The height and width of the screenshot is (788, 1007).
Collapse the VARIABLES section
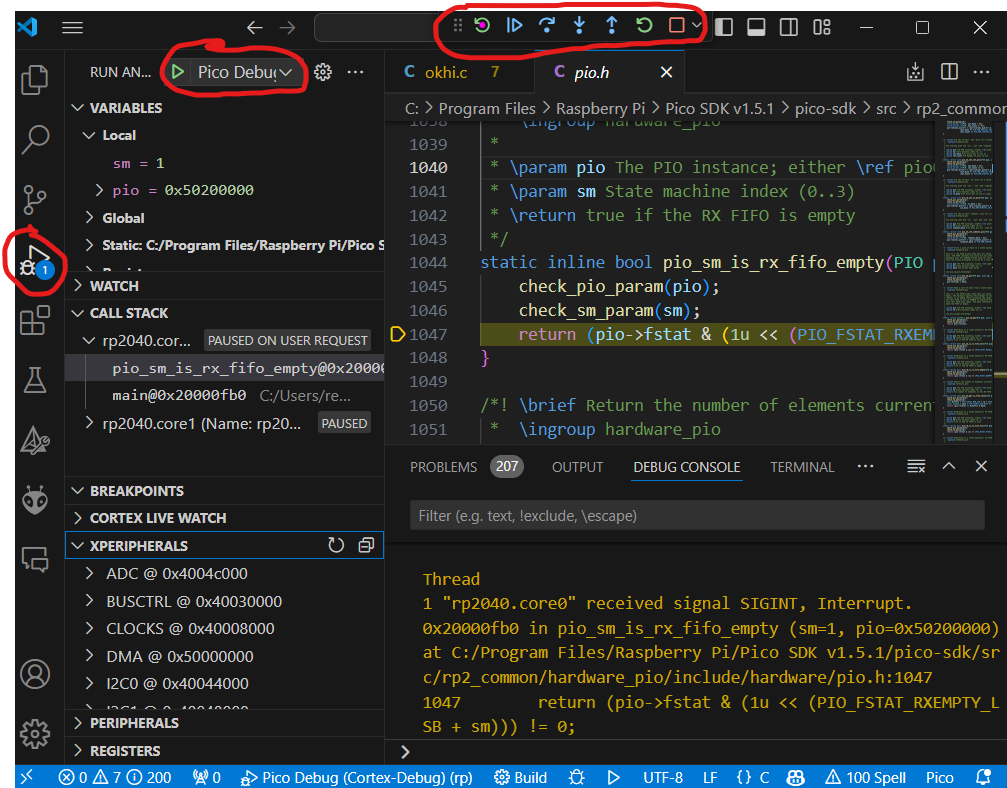pyautogui.click(x=78, y=108)
